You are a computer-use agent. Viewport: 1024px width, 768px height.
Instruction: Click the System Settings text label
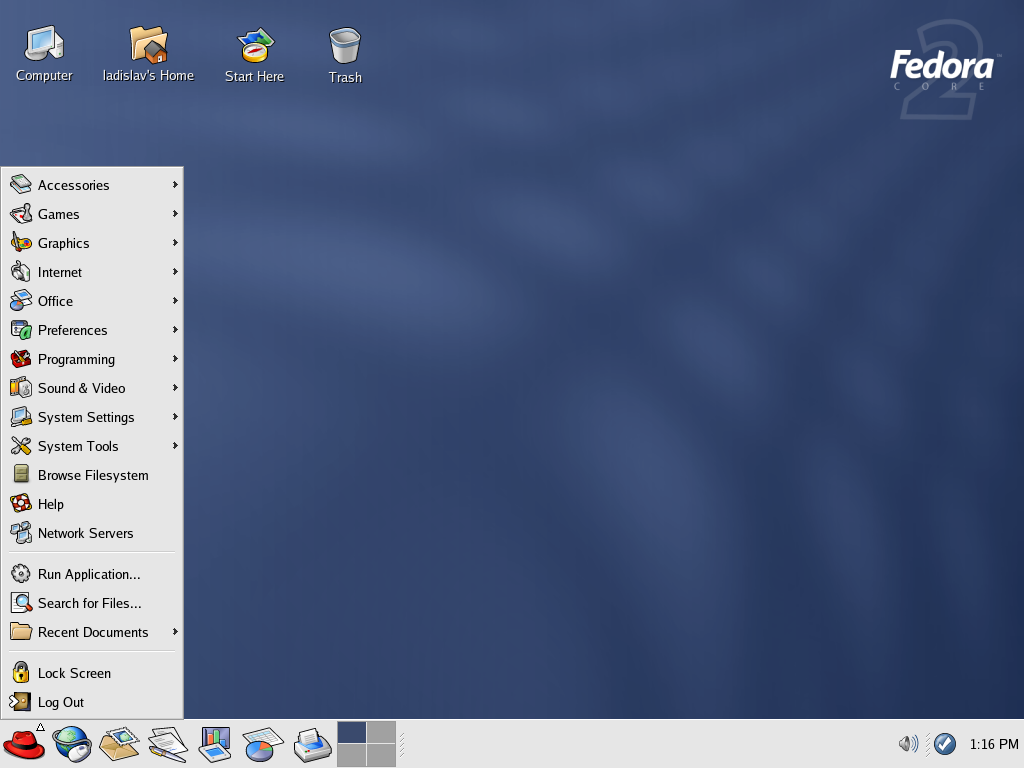coord(86,417)
